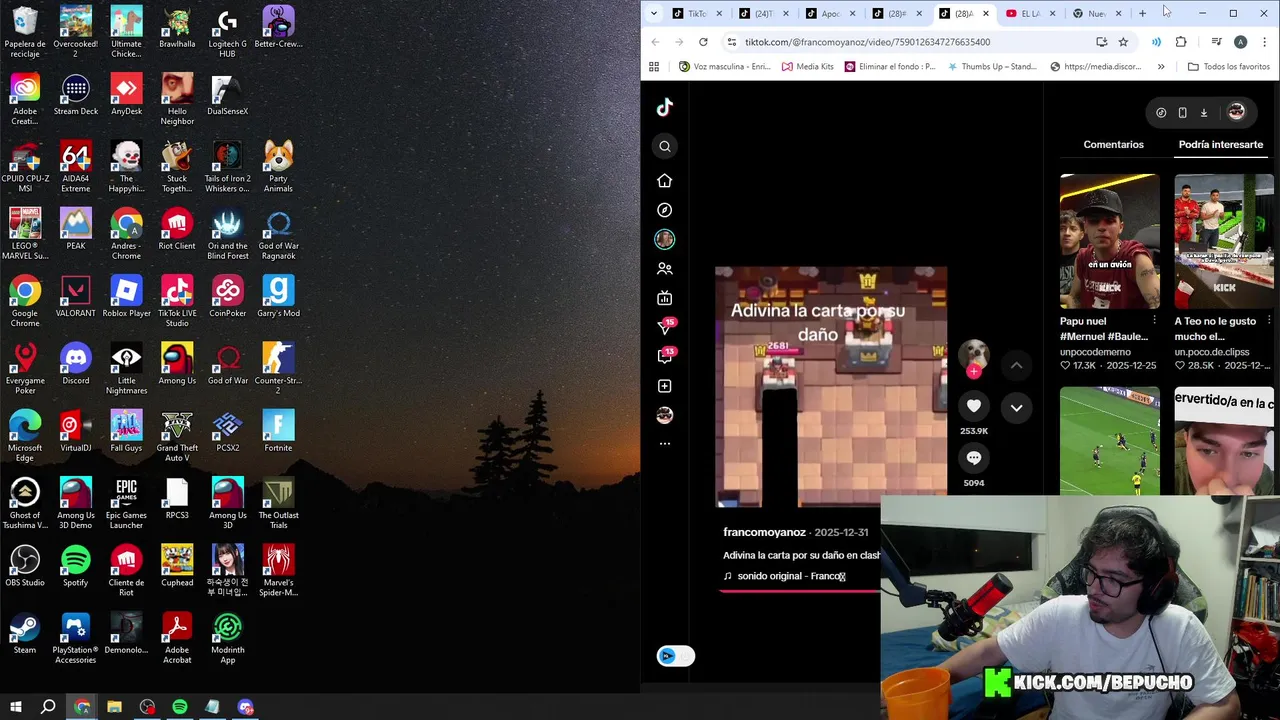The height and width of the screenshot is (720, 1280).
Task: Open Fortnite desktop shortcut
Action: point(278,431)
